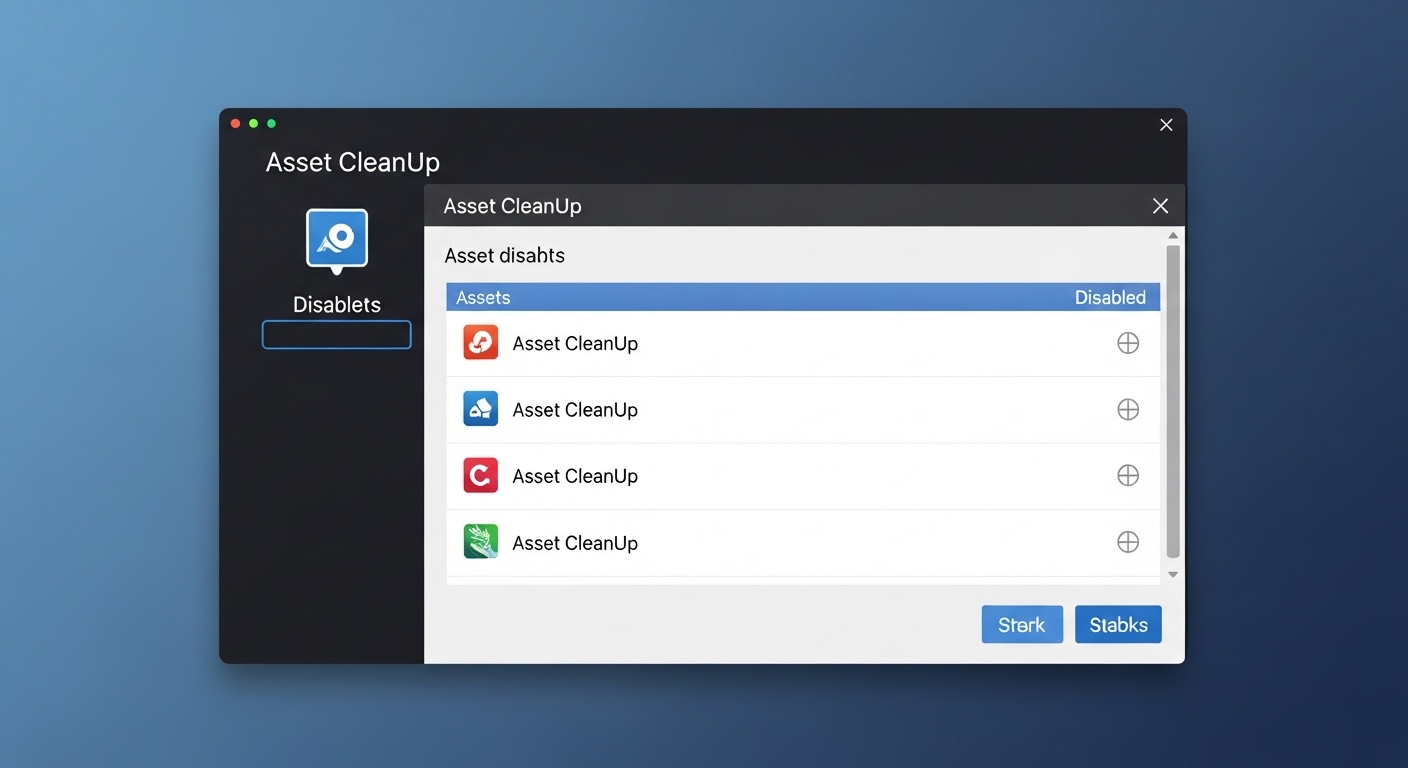Select Asset CleanUp text beside green leaf icon
This screenshot has height=768, width=1408.
(575, 543)
